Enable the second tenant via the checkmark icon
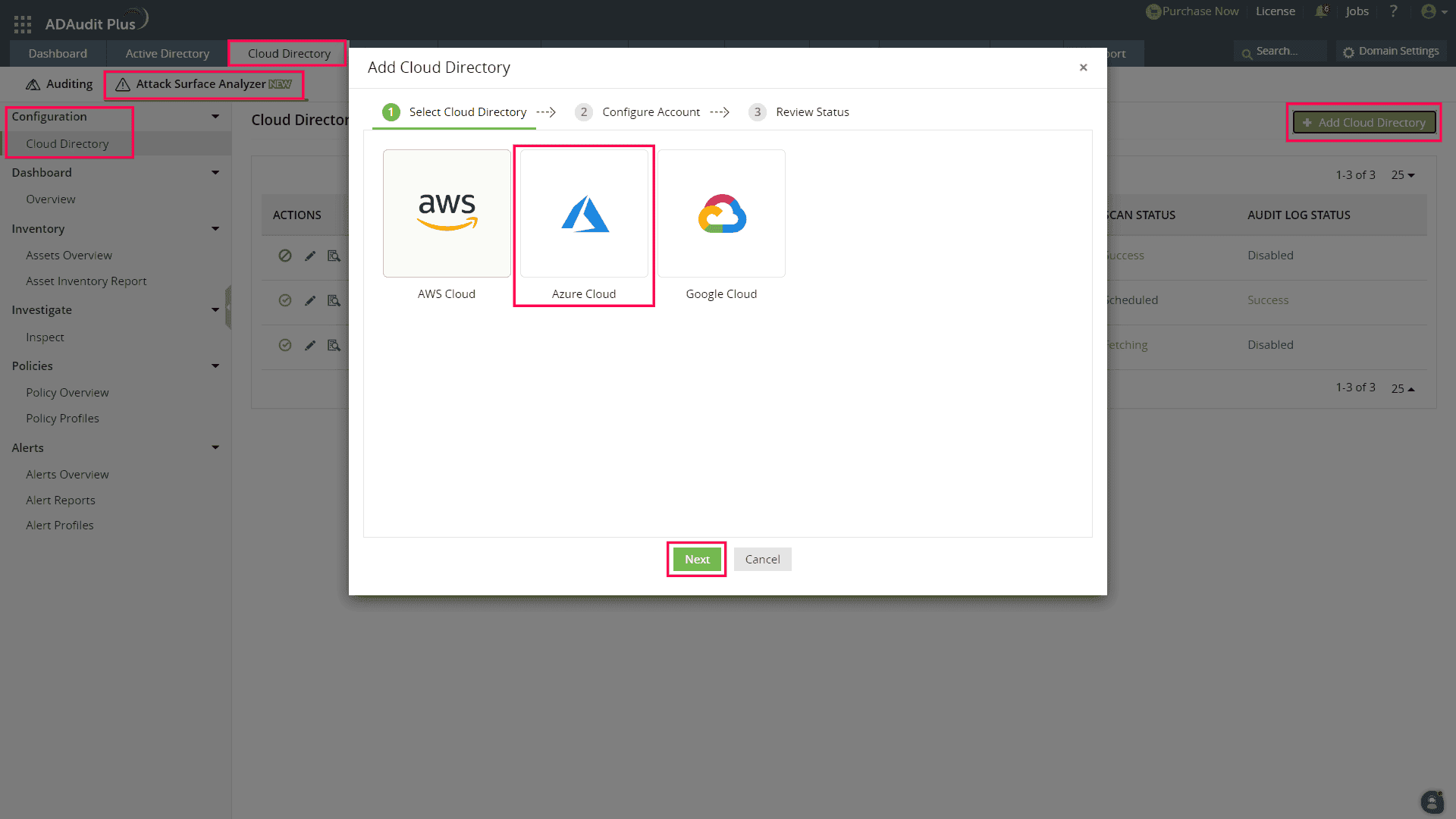This screenshot has width=1456, height=819. pos(285,300)
